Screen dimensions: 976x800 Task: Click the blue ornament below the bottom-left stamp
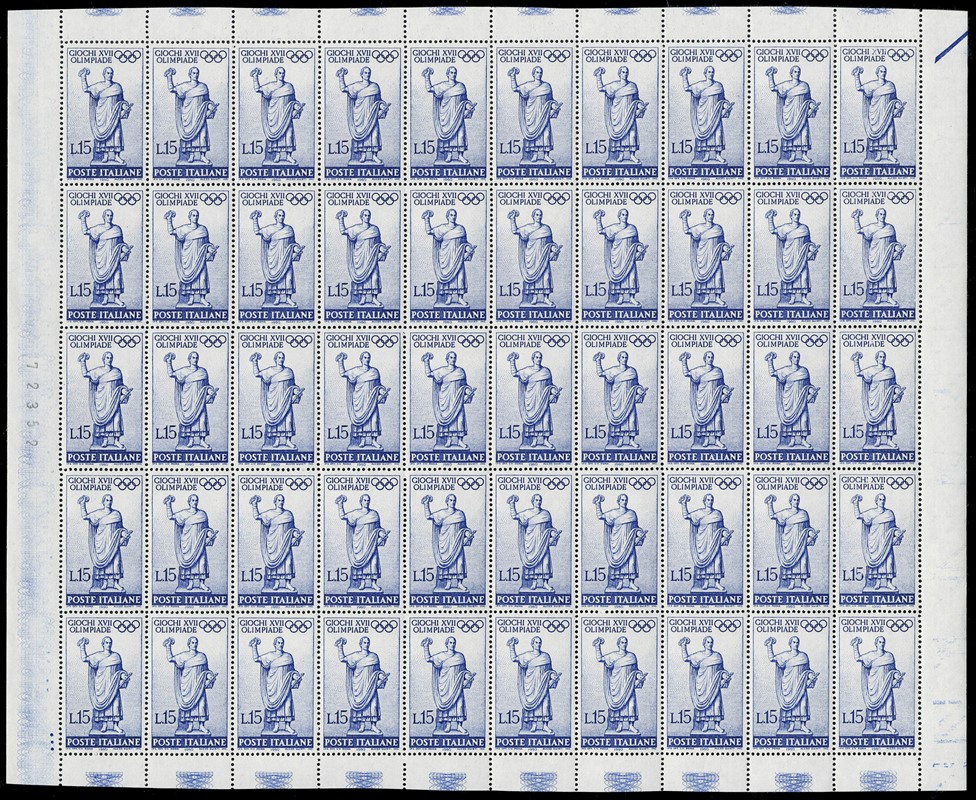(104, 779)
